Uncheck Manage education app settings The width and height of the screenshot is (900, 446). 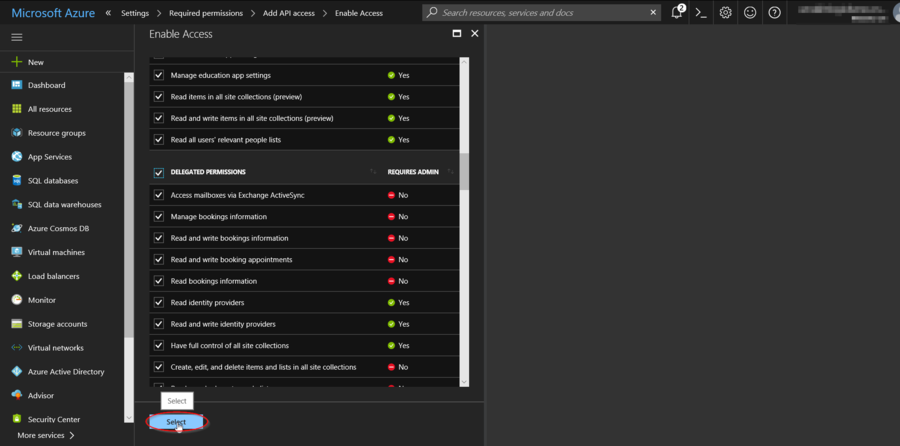[159, 76]
